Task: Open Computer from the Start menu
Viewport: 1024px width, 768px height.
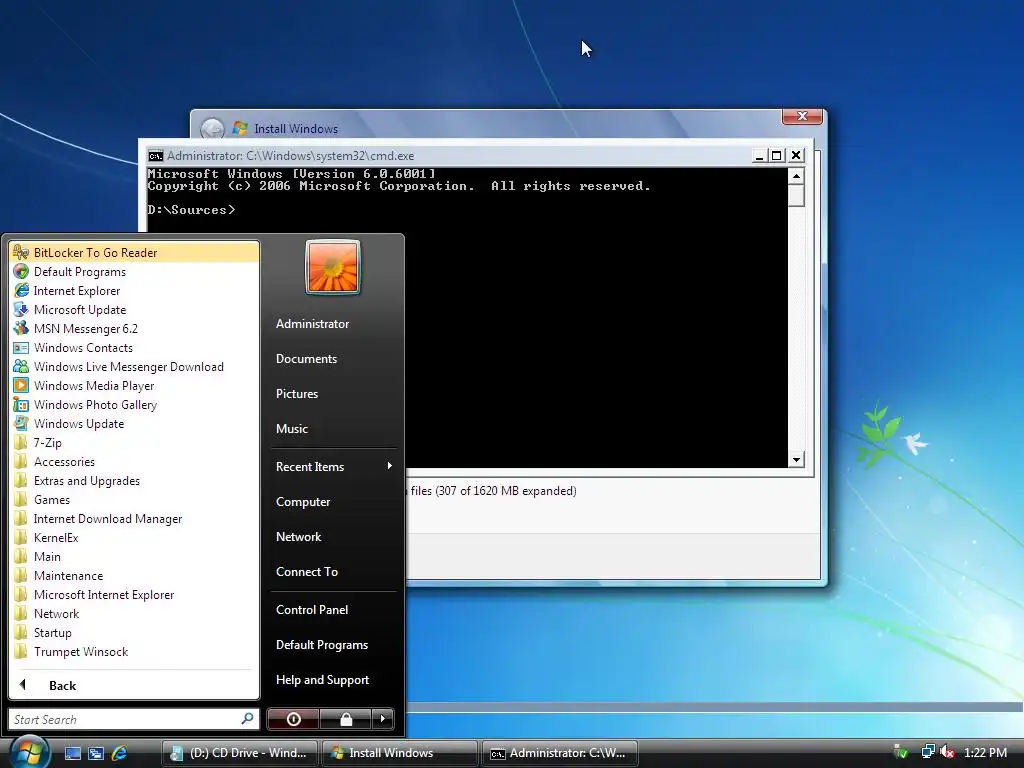Action: point(332,502)
